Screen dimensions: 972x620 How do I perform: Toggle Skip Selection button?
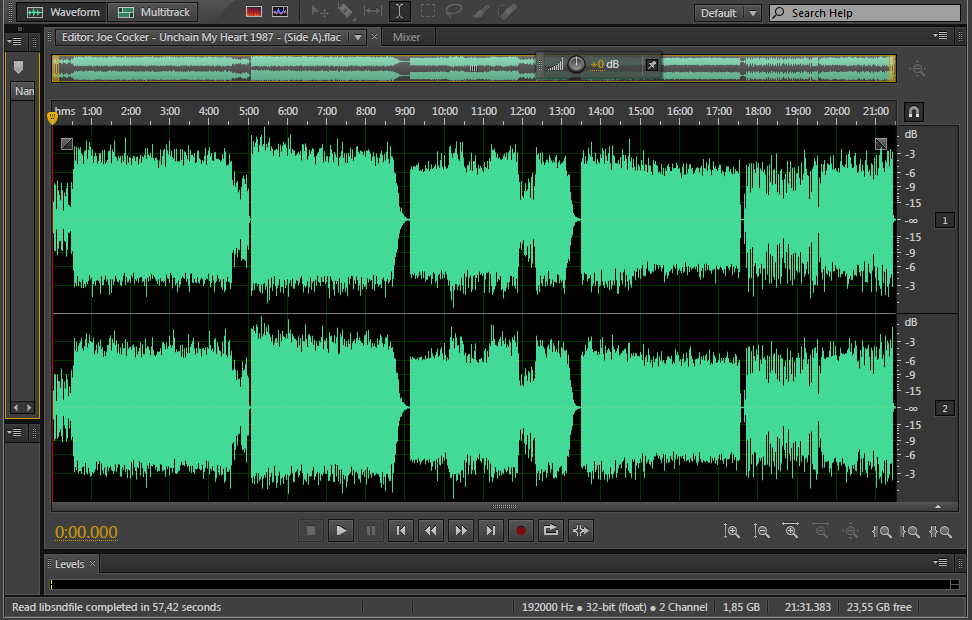pos(580,531)
